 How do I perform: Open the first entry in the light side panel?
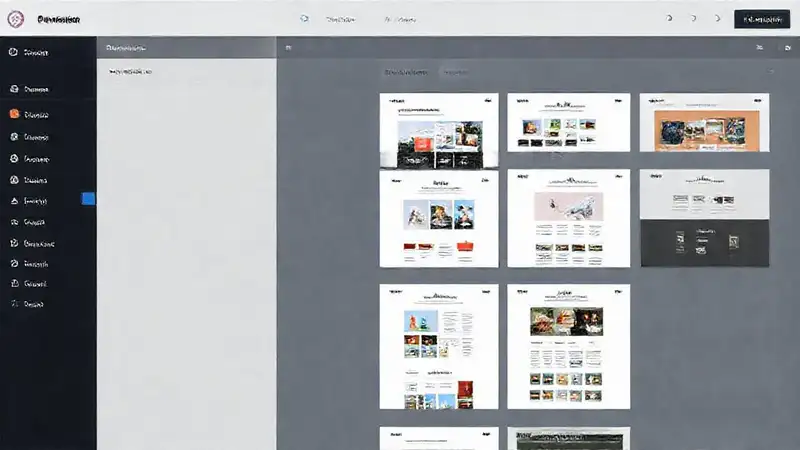130,72
